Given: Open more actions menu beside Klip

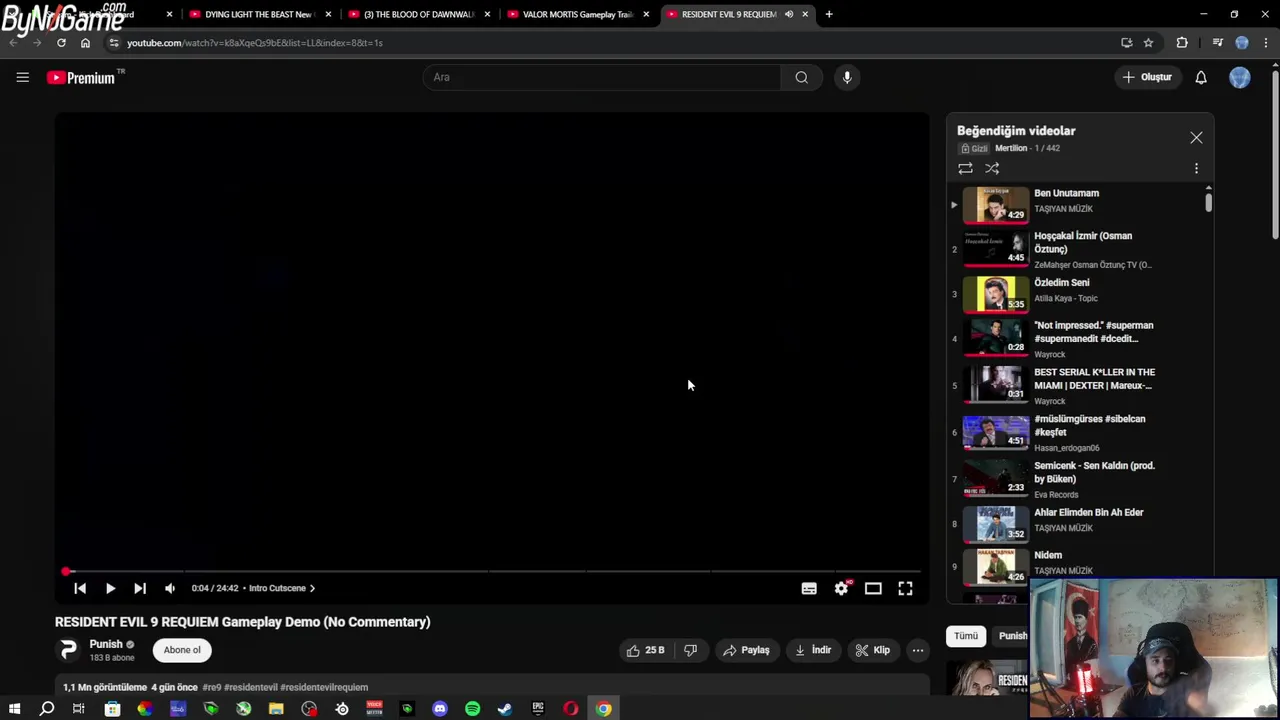Looking at the screenshot, I should (917, 650).
